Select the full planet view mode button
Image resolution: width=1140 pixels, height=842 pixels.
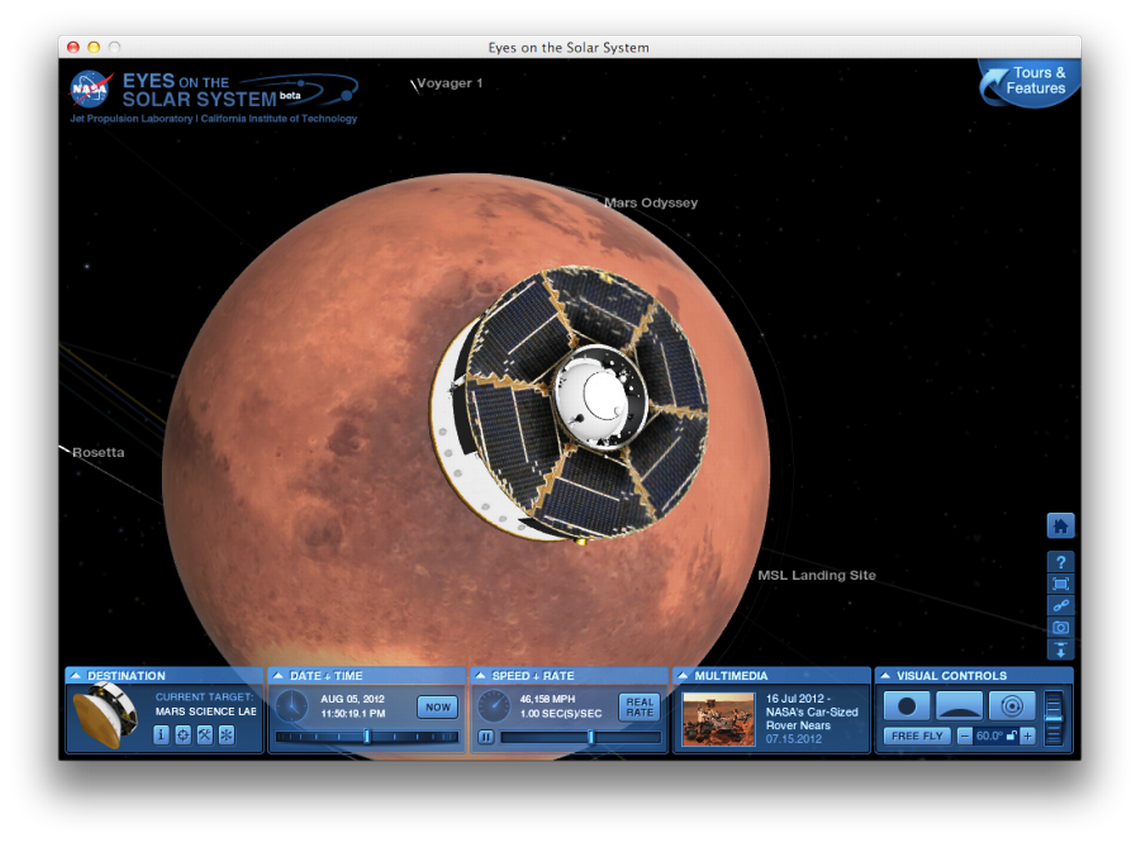[x=907, y=706]
